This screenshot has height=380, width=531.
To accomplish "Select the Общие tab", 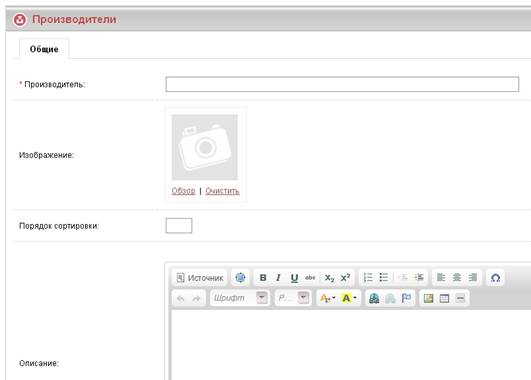I will [44, 49].
